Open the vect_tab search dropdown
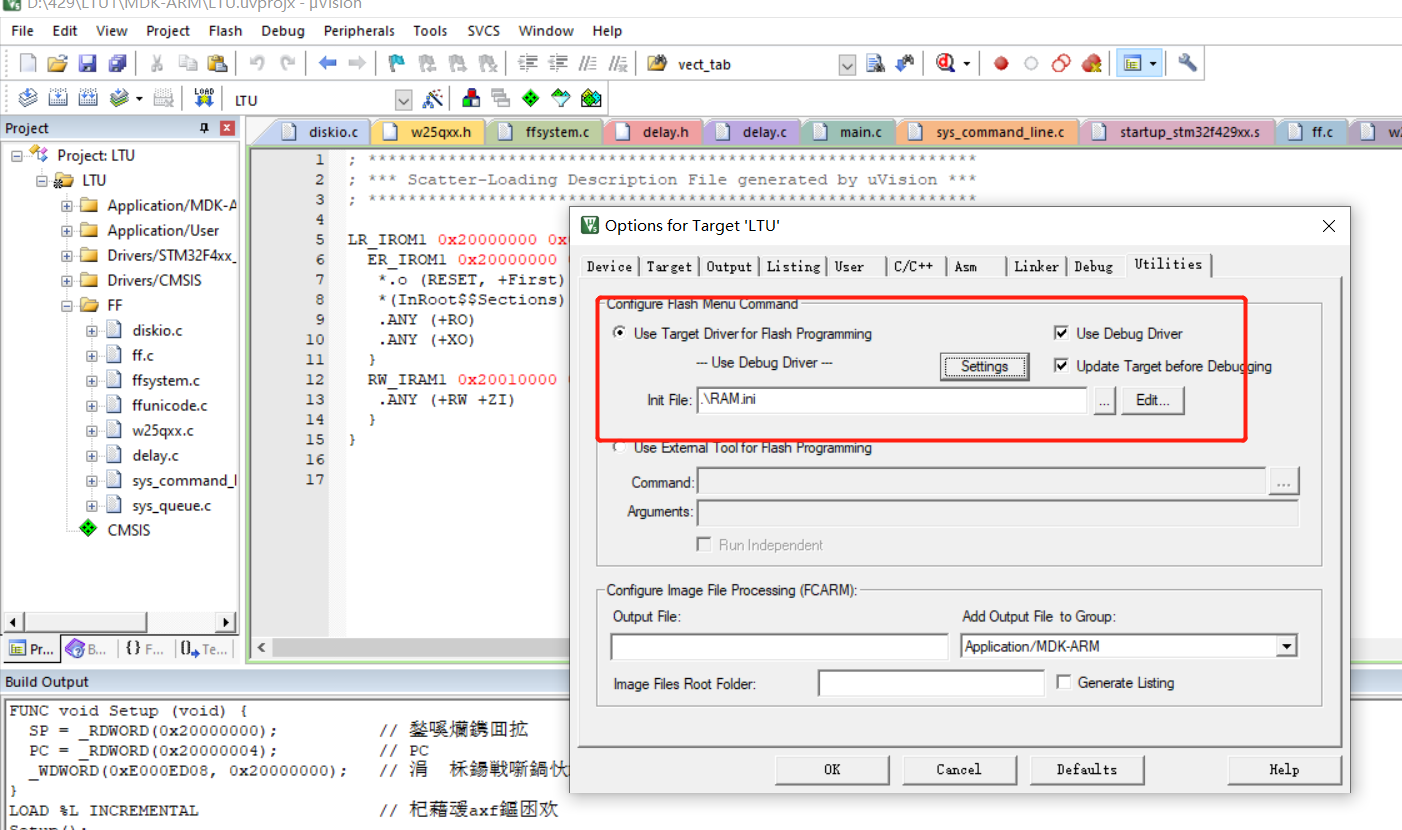Viewport: 1402px width, 830px height. coord(847,65)
